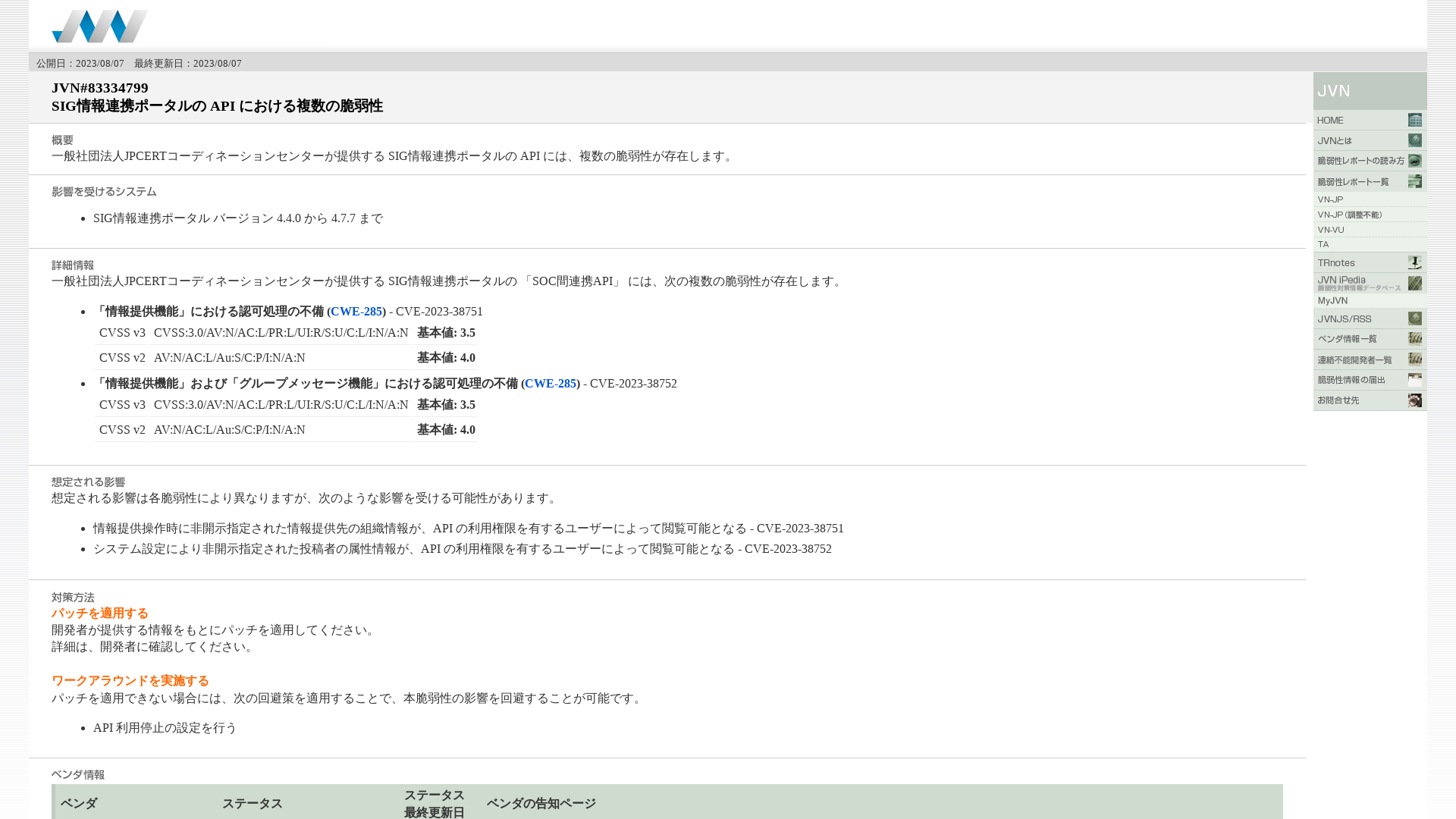Click the advisory ID JVN#83334799
Image resolution: width=1456 pixels, height=819 pixels.
[100, 88]
